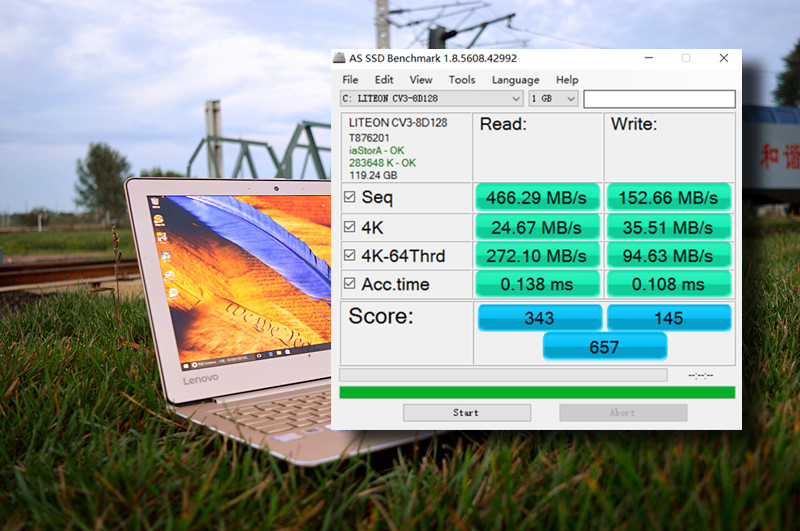Click the AS SSD Benchmark title bar icon
This screenshot has height=531, width=800.
coord(339,58)
